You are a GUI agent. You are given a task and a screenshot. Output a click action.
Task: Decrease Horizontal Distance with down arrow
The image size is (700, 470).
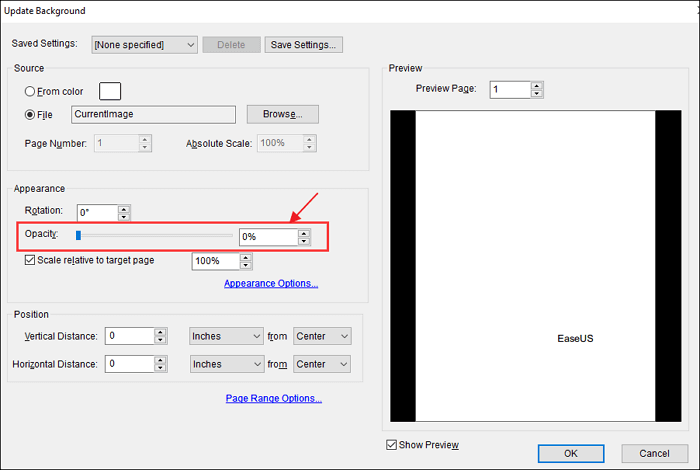[x=160, y=368]
